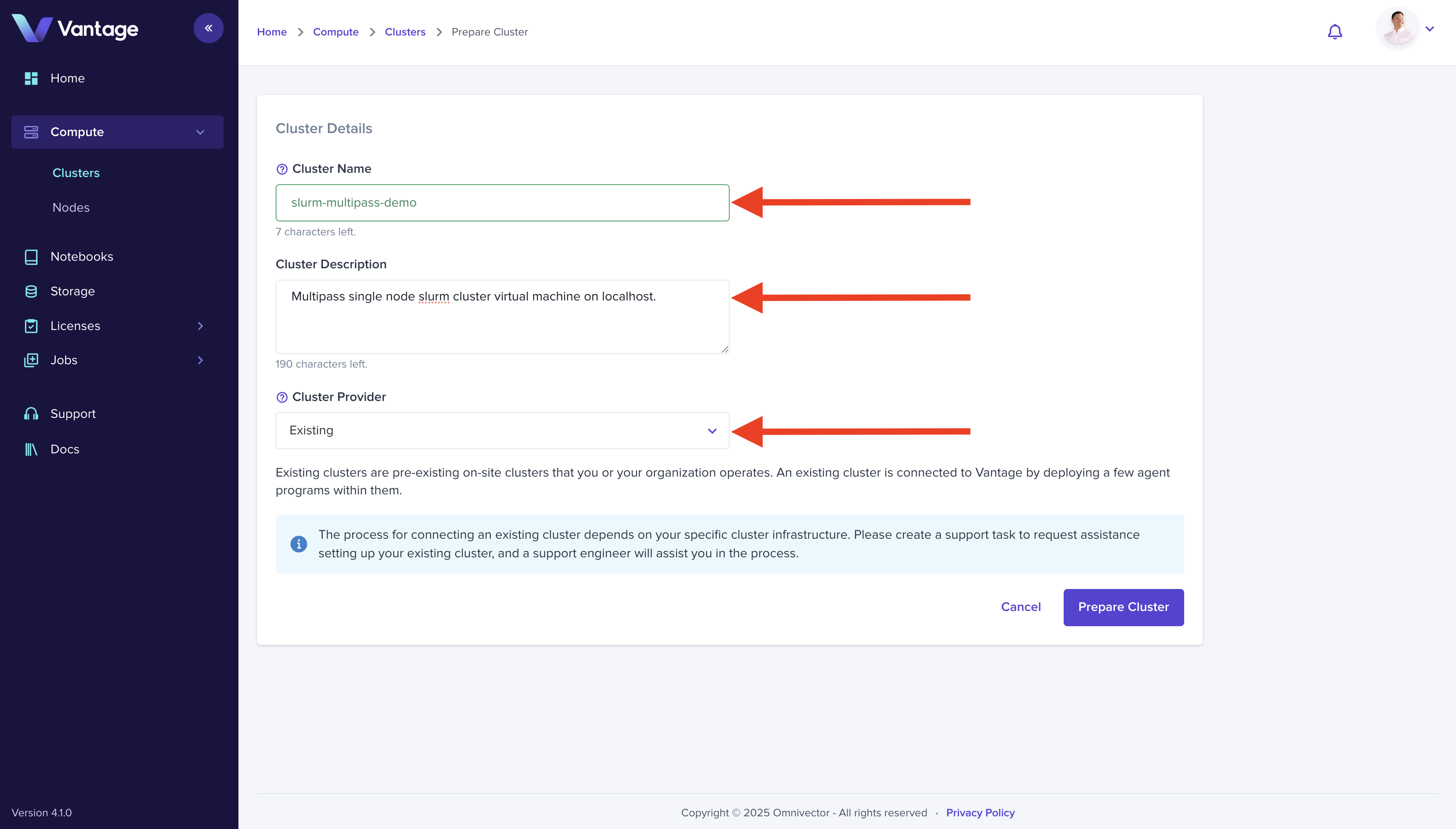The image size is (1456, 829).
Task: Click the Cluster Provider help icon
Action: coord(282,398)
